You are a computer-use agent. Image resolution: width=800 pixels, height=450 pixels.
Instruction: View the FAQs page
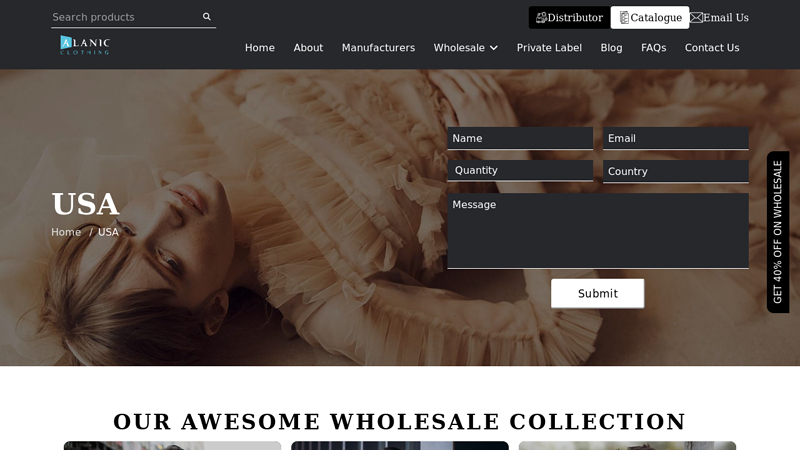click(654, 47)
